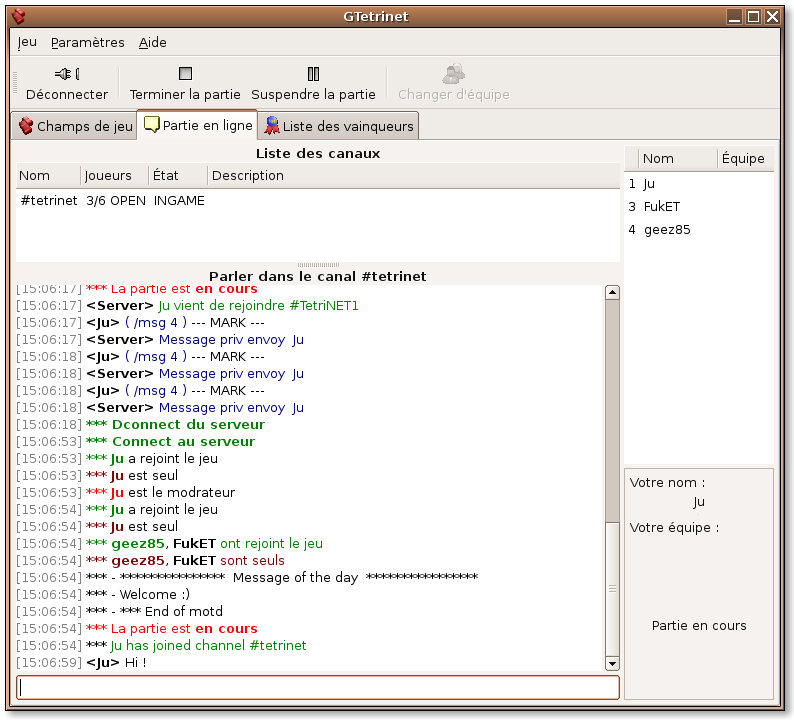Click the ribbon medal icon on Liste des vainqueurs tab

(x=272, y=126)
